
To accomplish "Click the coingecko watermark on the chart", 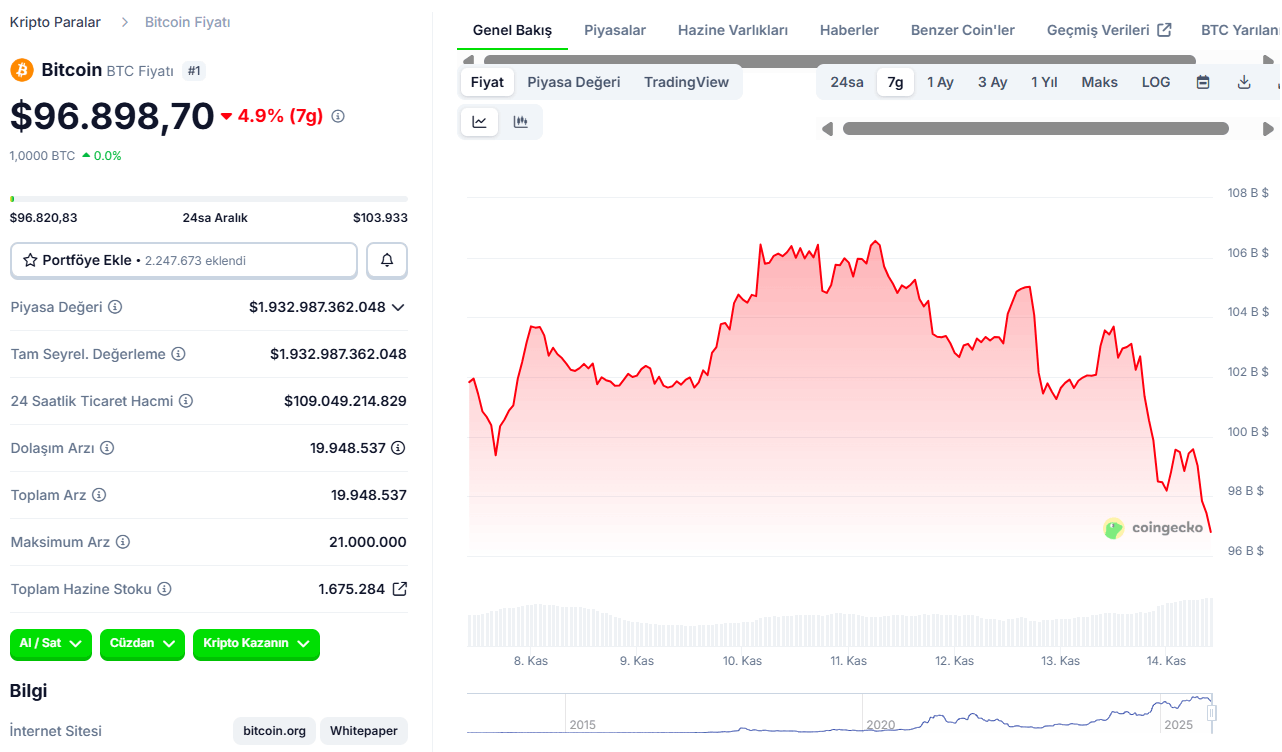I will click(1155, 528).
